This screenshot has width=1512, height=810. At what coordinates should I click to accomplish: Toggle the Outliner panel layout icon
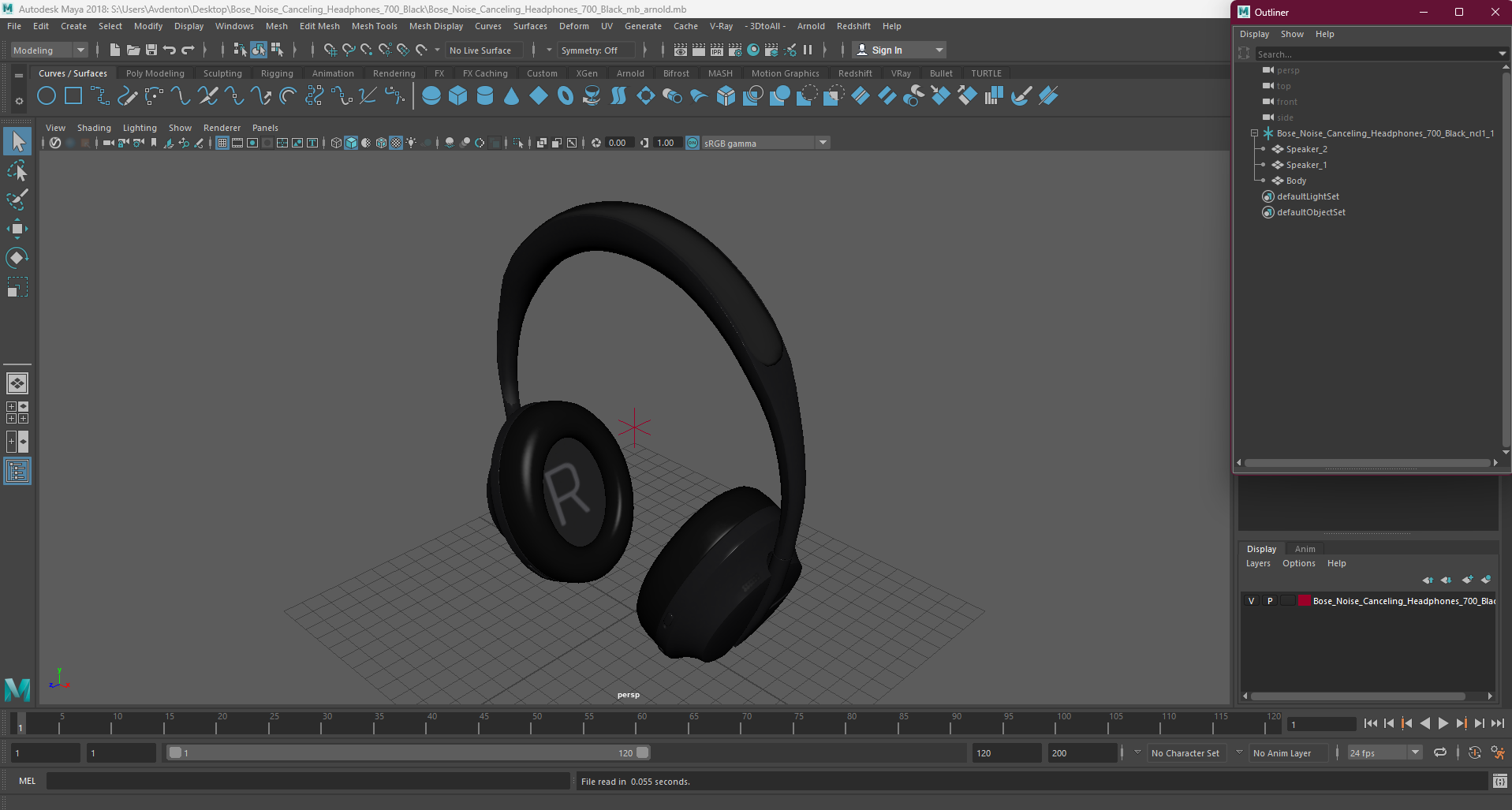(17, 471)
